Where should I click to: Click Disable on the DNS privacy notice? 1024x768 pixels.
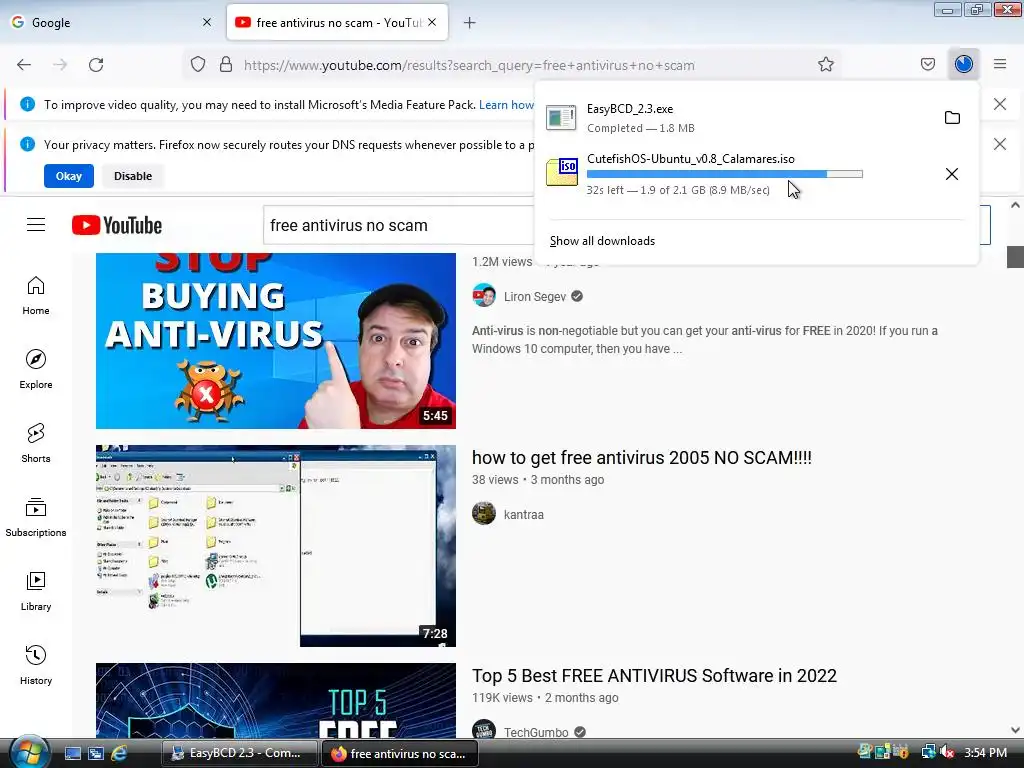click(133, 176)
